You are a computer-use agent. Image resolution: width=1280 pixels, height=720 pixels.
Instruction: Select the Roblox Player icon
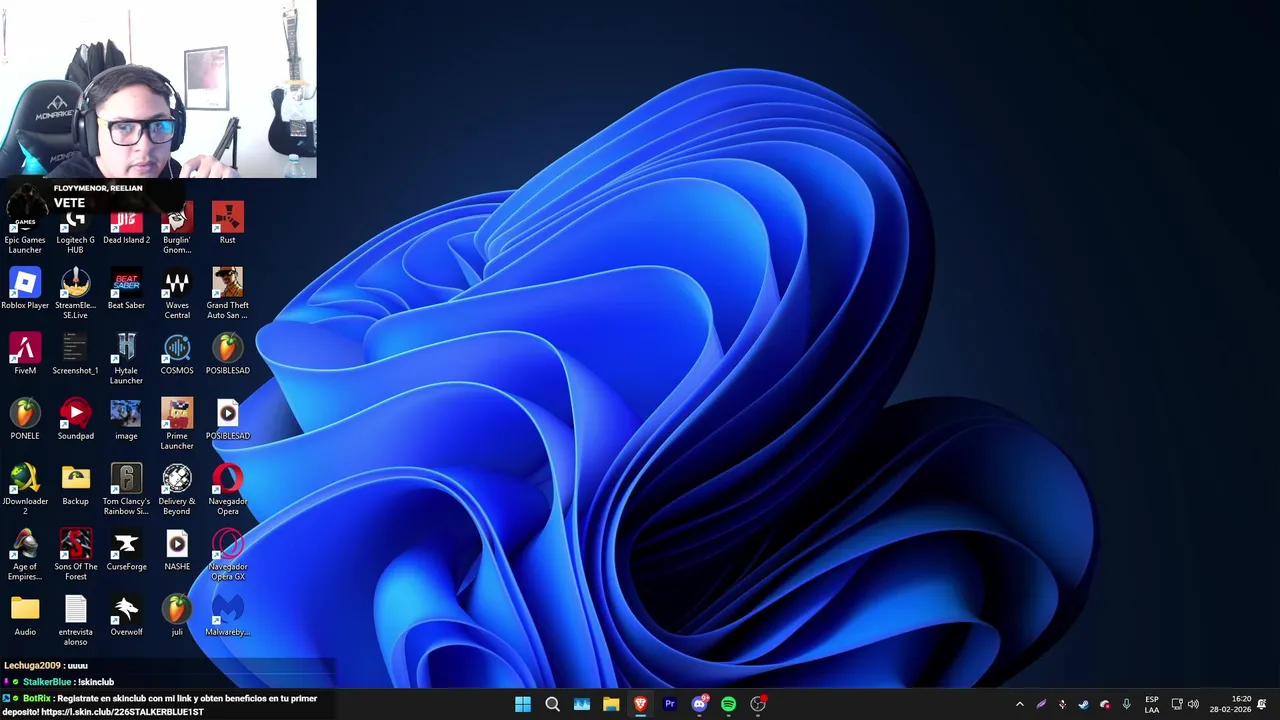[25, 288]
